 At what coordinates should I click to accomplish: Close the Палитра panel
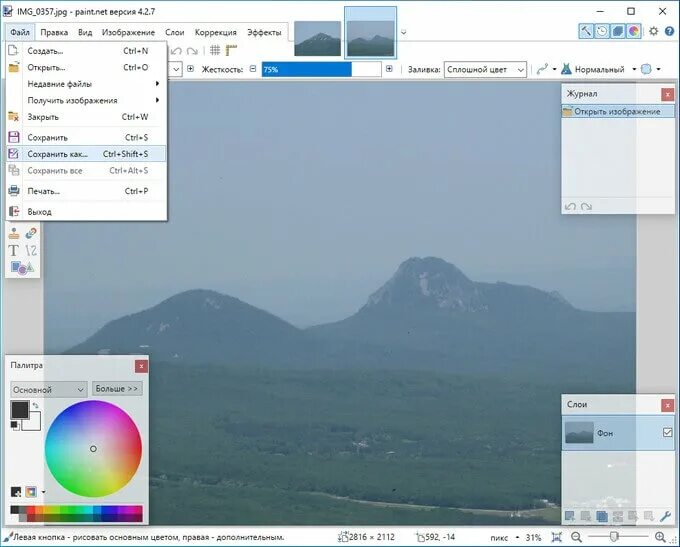tap(141, 367)
